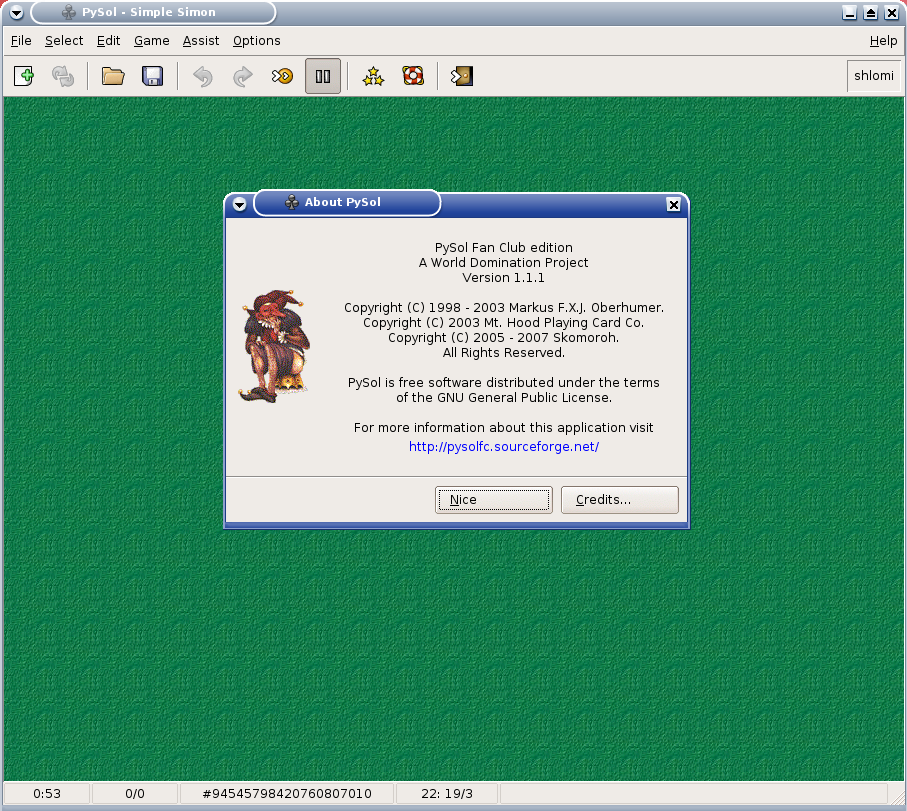The height and width of the screenshot is (811, 907).
Task: Click 'A World Domination Project' text
Action: click(503, 263)
